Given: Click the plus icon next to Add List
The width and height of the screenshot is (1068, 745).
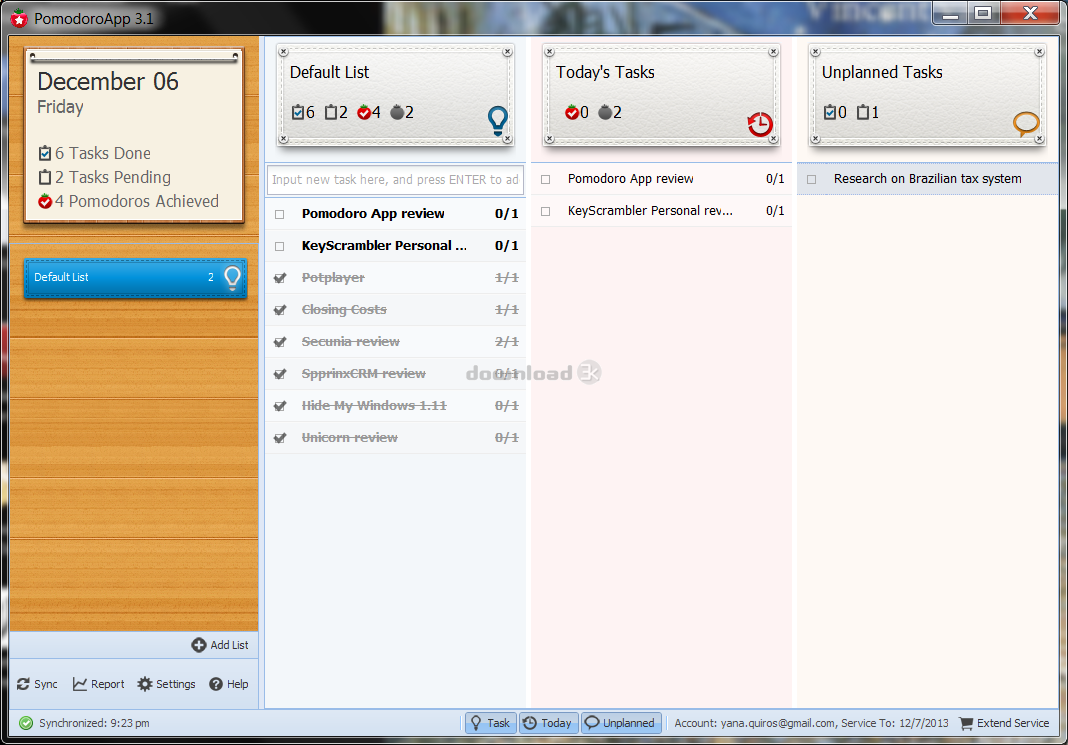Looking at the screenshot, I should point(199,645).
